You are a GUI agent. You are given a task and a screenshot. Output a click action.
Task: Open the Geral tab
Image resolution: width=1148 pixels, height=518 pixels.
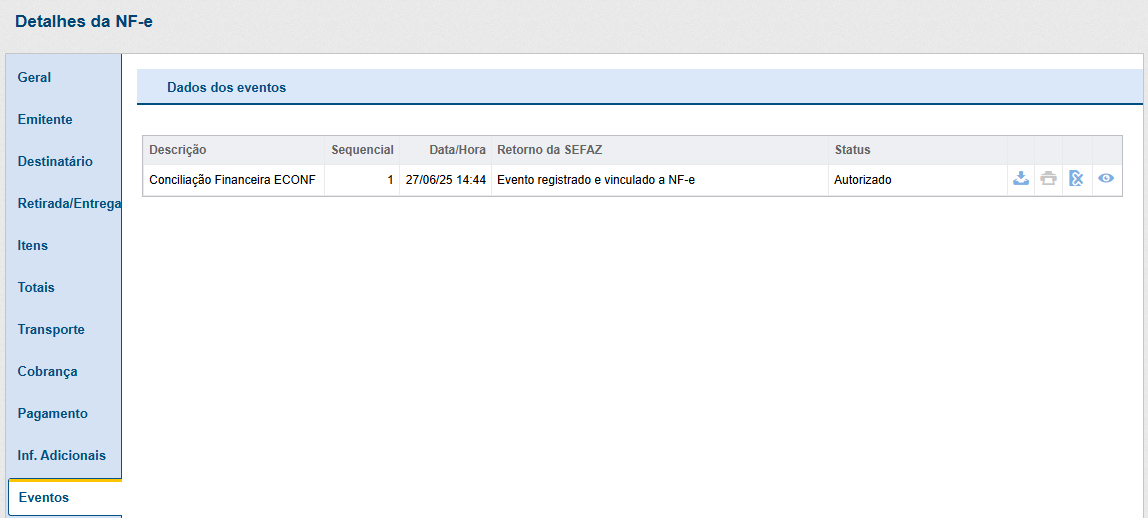click(x=35, y=77)
